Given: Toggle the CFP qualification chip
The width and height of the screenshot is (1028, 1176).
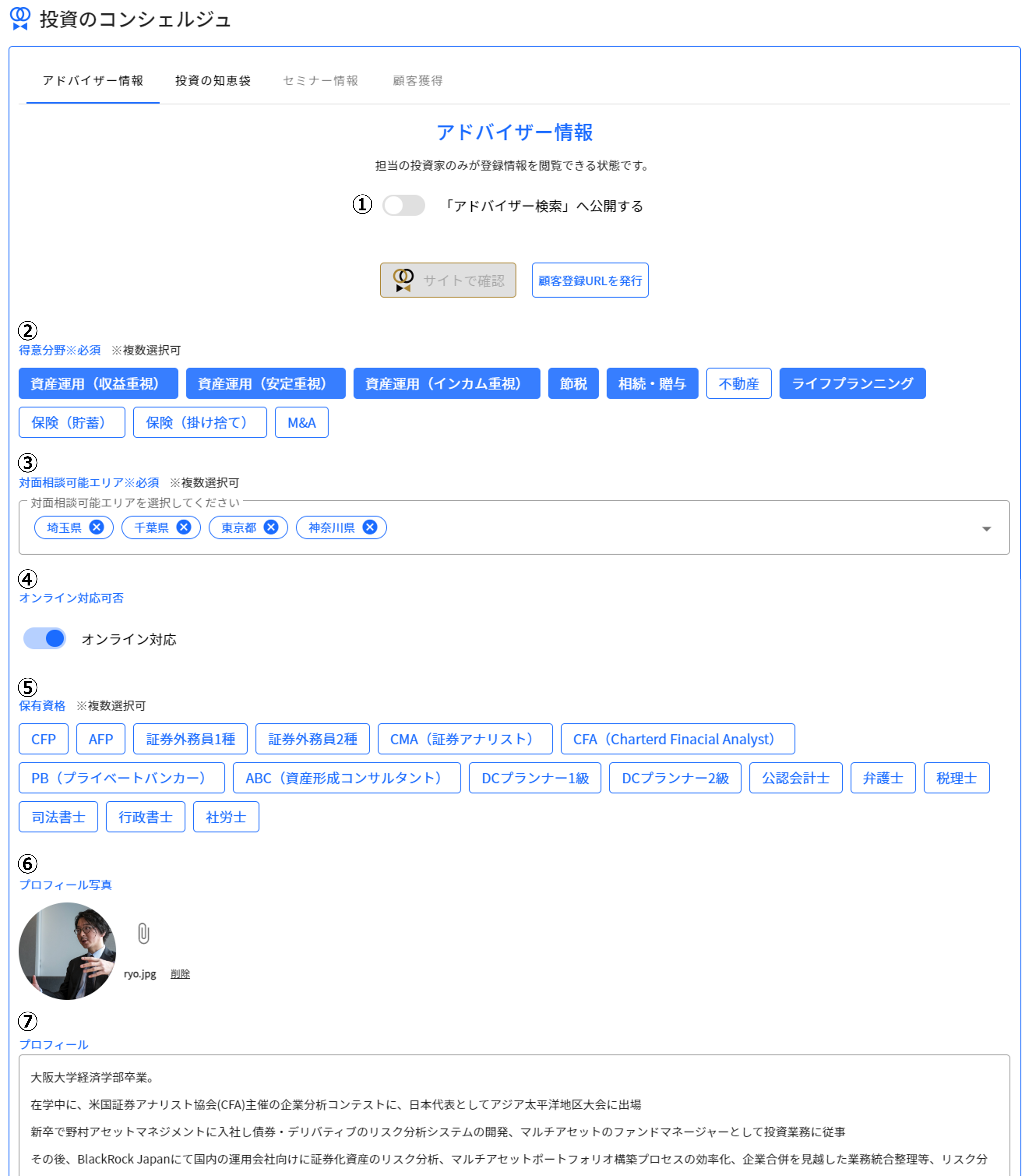Looking at the screenshot, I should pos(44,739).
